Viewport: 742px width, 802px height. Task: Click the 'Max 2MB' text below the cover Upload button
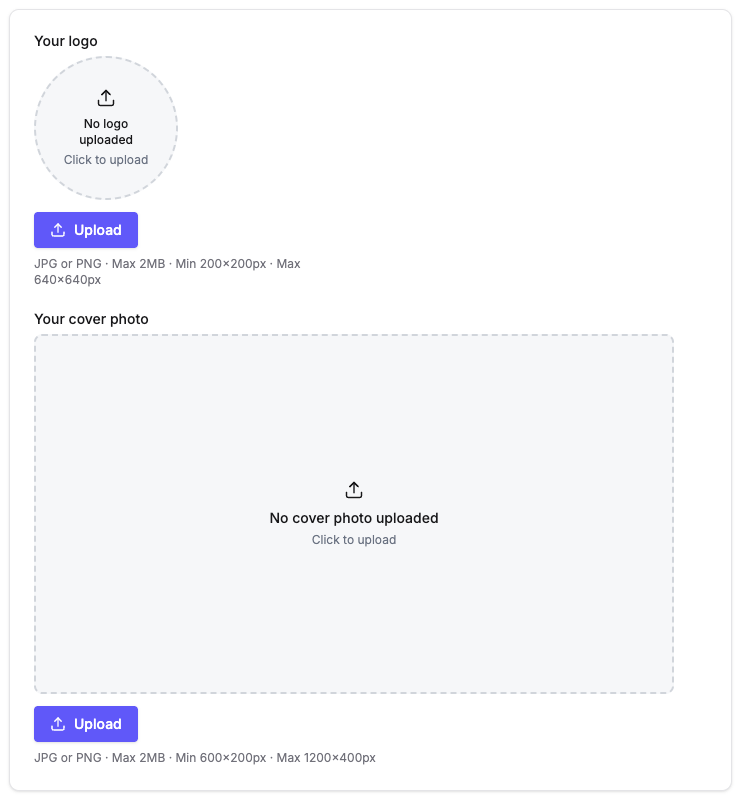tap(139, 758)
